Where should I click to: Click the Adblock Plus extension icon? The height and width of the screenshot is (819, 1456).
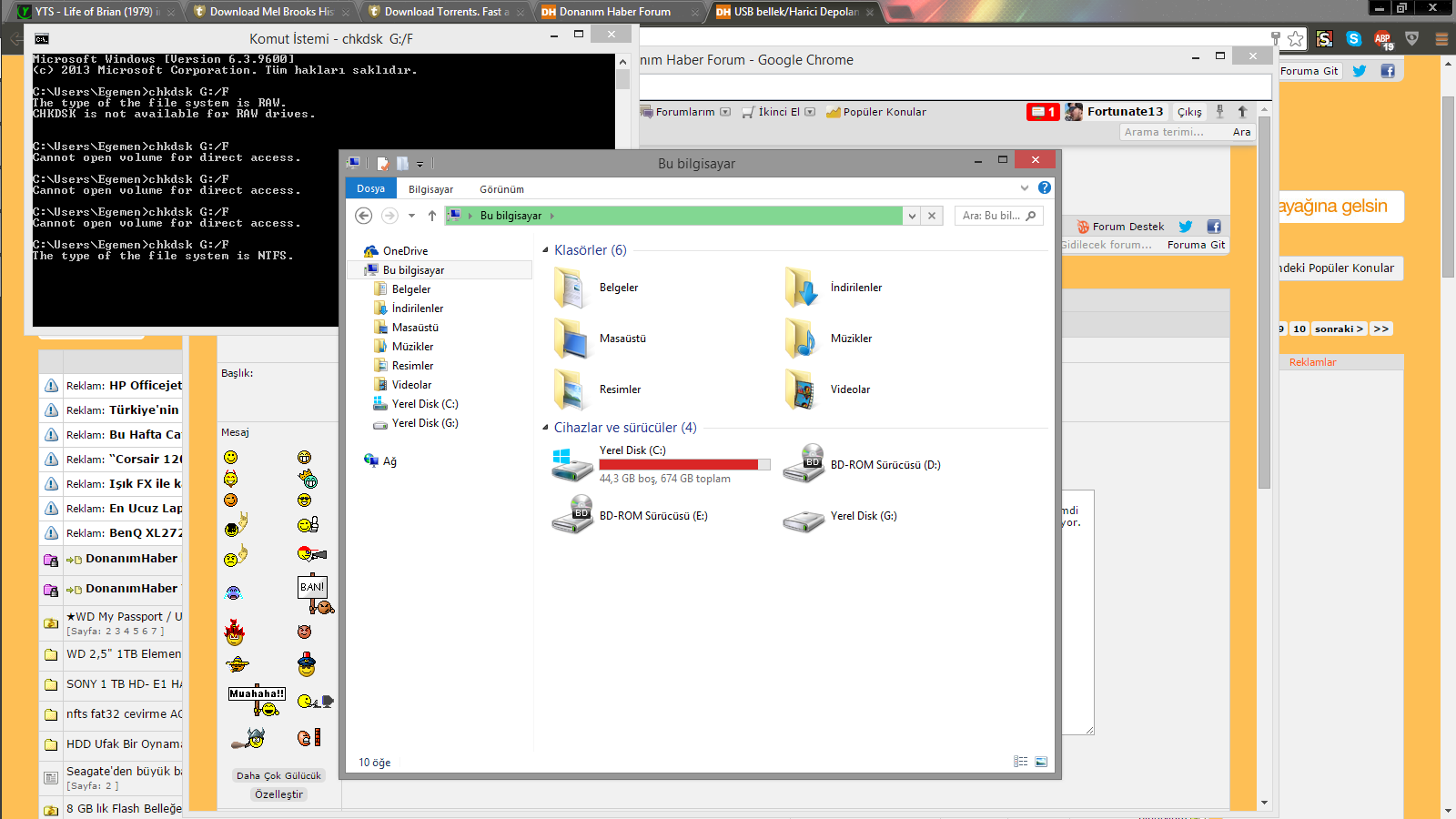click(1382, 39)
